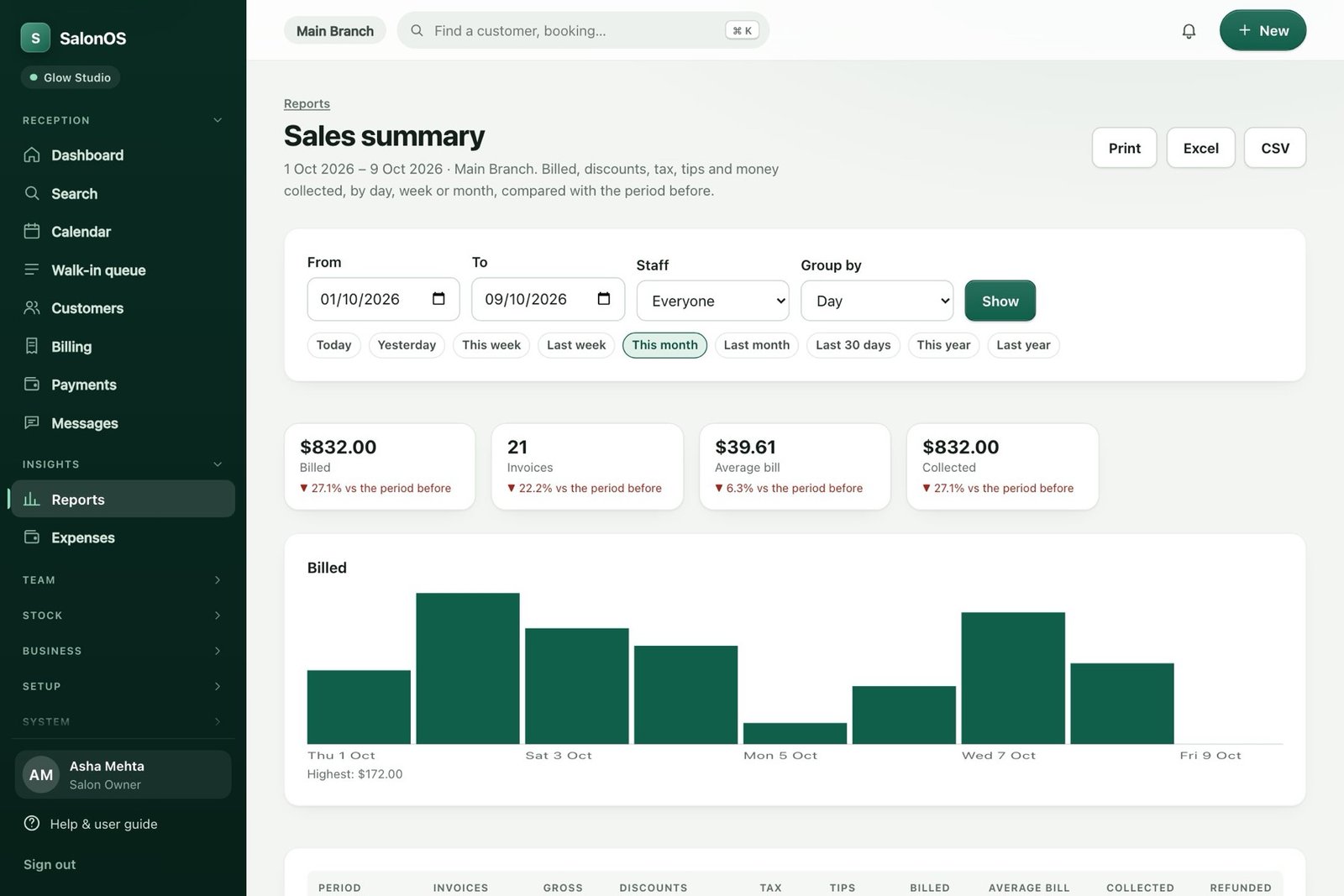Click the Search magnifier icon in sidebar

[32, 193]
